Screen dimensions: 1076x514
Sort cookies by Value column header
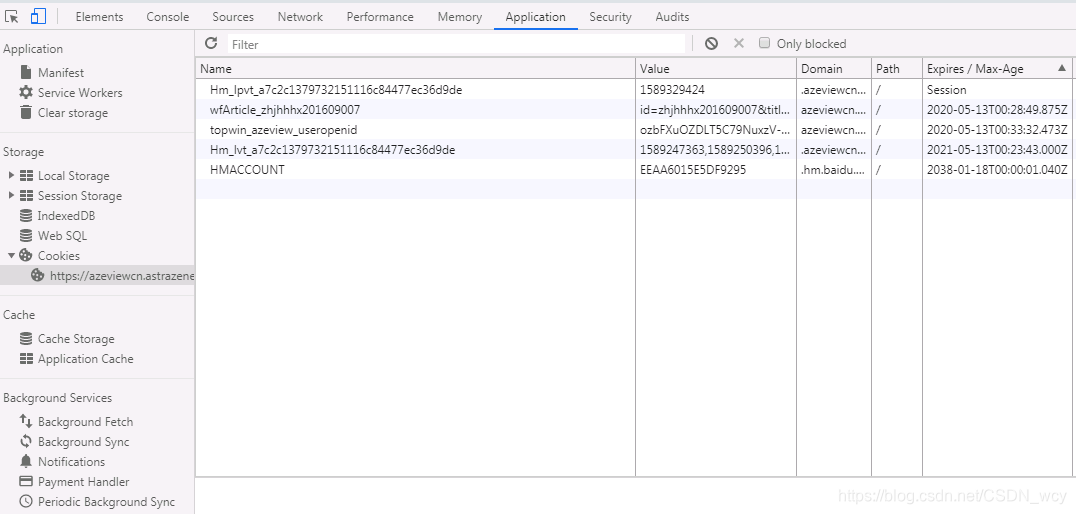tap(716, 69)
